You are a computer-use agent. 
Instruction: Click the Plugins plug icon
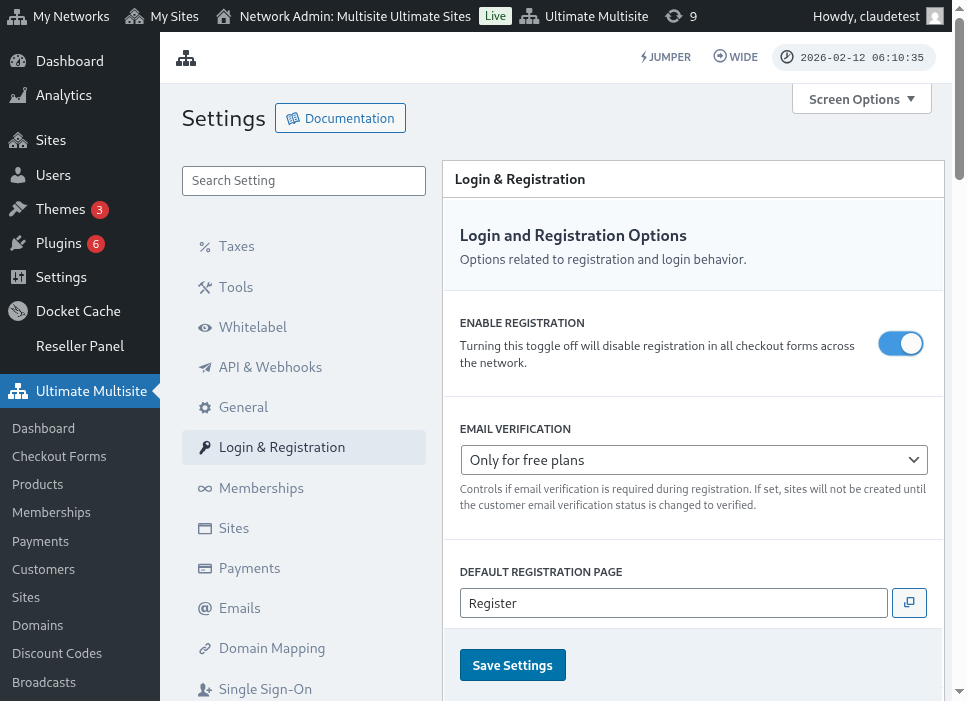point(19,244)
